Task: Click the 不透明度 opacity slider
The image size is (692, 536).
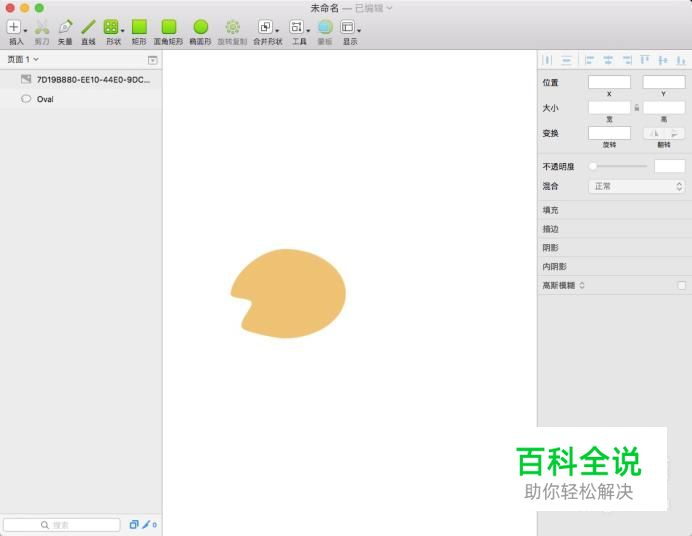Action: tap(618, 166)
